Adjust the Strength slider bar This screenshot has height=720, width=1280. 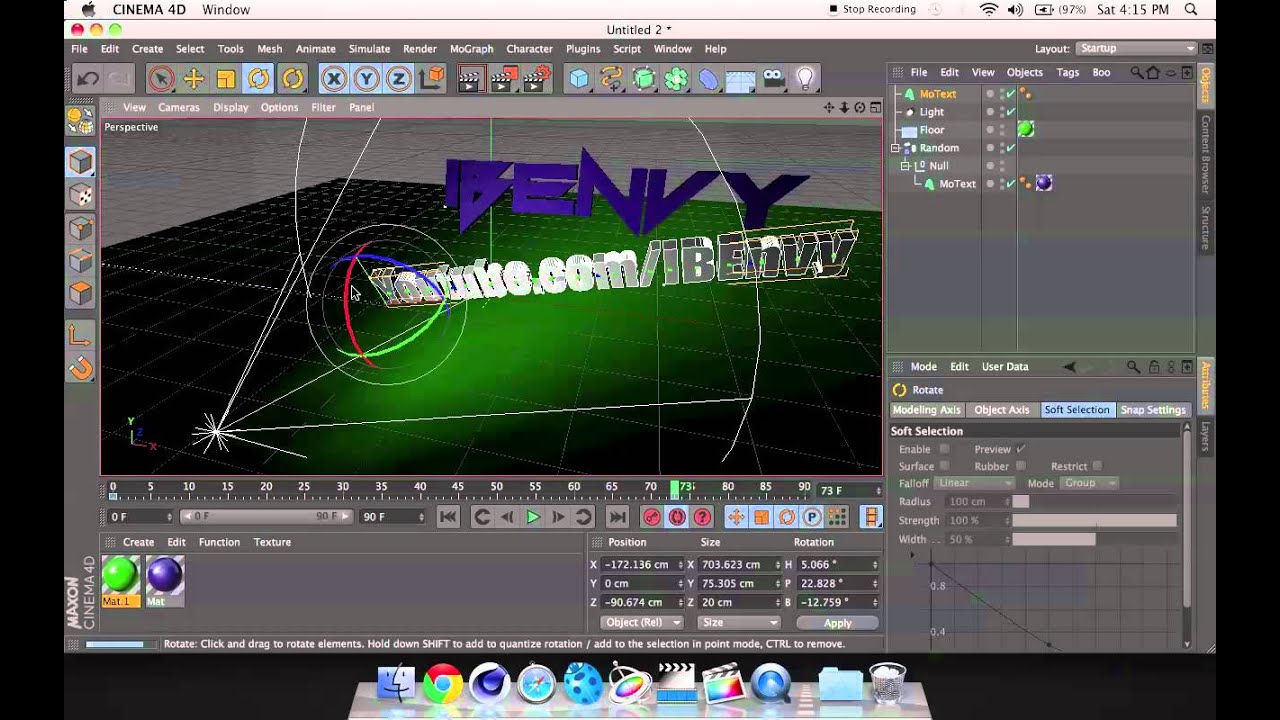pyautogui.click(x=1094, y=521)
